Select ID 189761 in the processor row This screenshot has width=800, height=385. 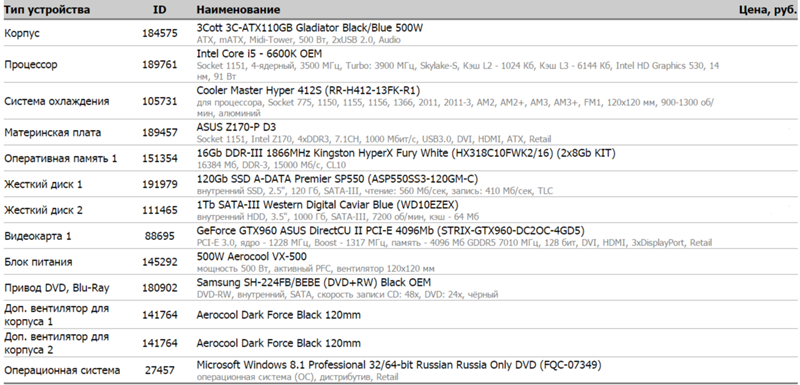pyautogui.click(x=160, y=65)
